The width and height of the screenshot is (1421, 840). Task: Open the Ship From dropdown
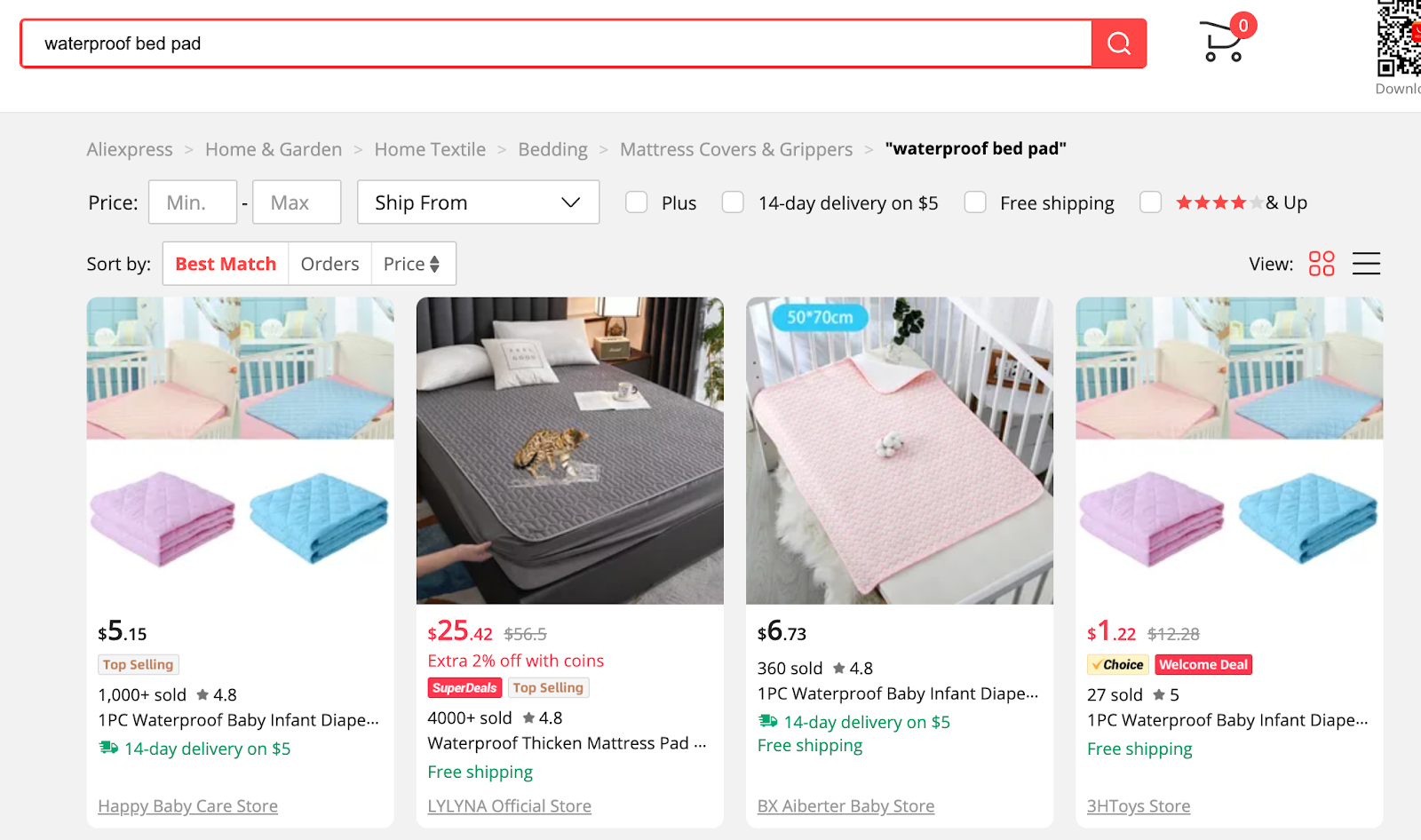478,202
